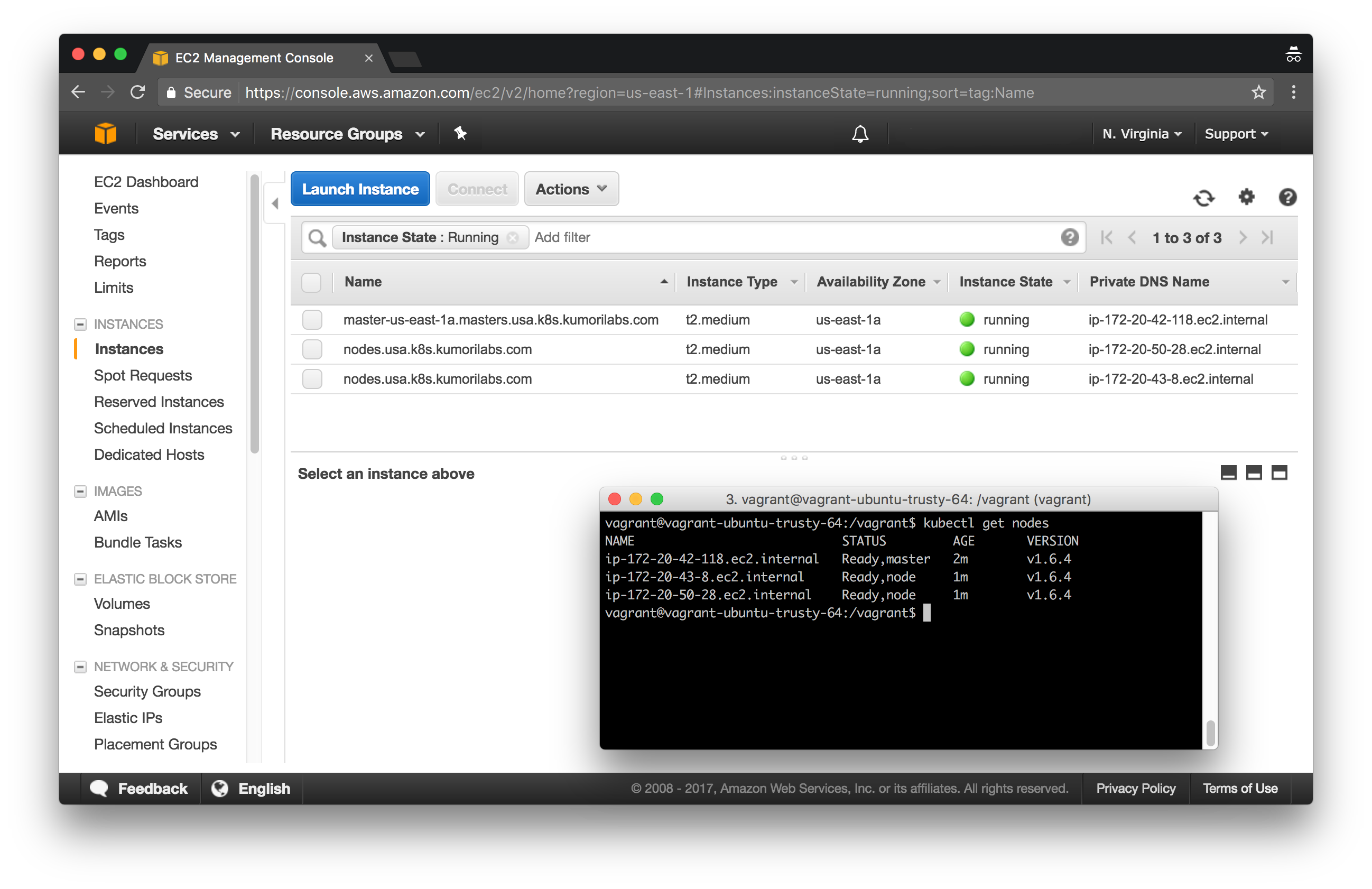Click the expand panel left arrow icon
Screen dimensions: 1372x889
(275, 204)
